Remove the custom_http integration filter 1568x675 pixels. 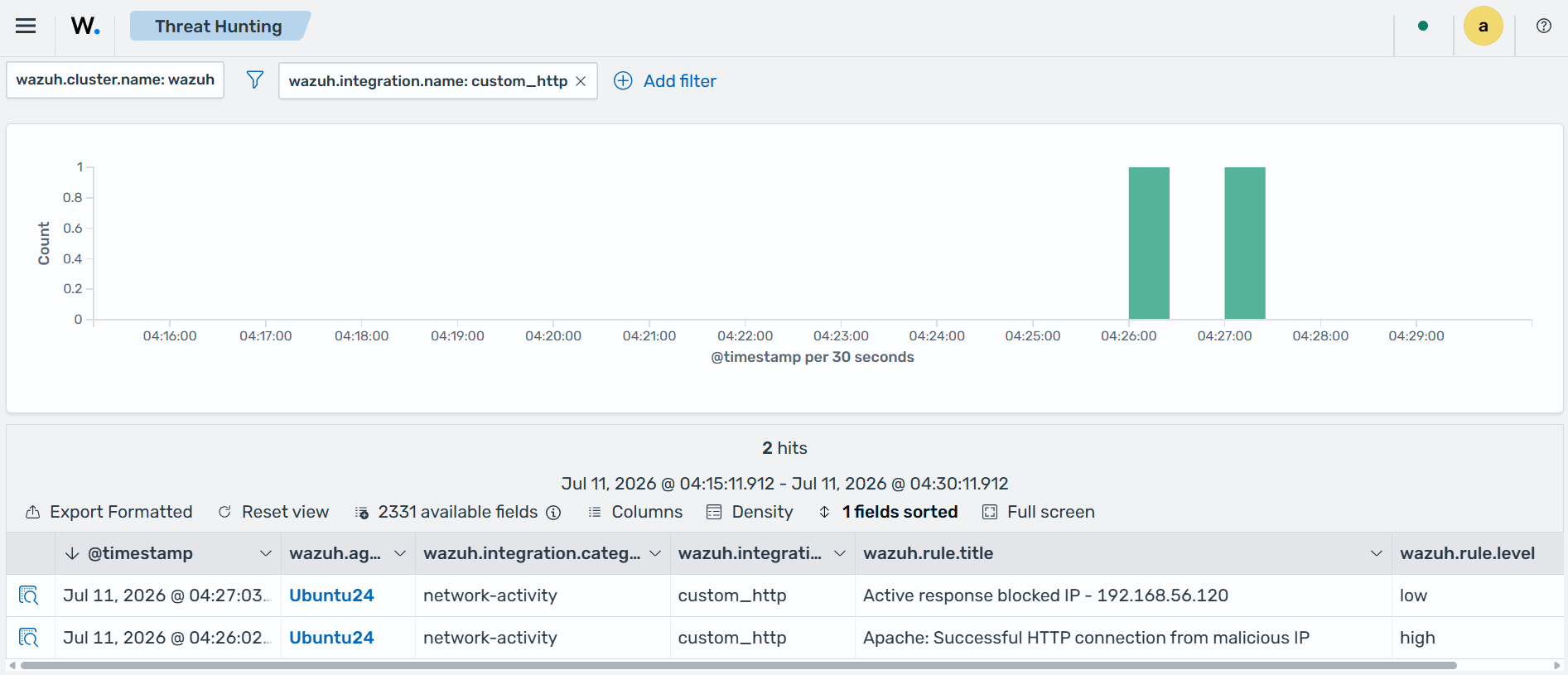coord(581,81)
